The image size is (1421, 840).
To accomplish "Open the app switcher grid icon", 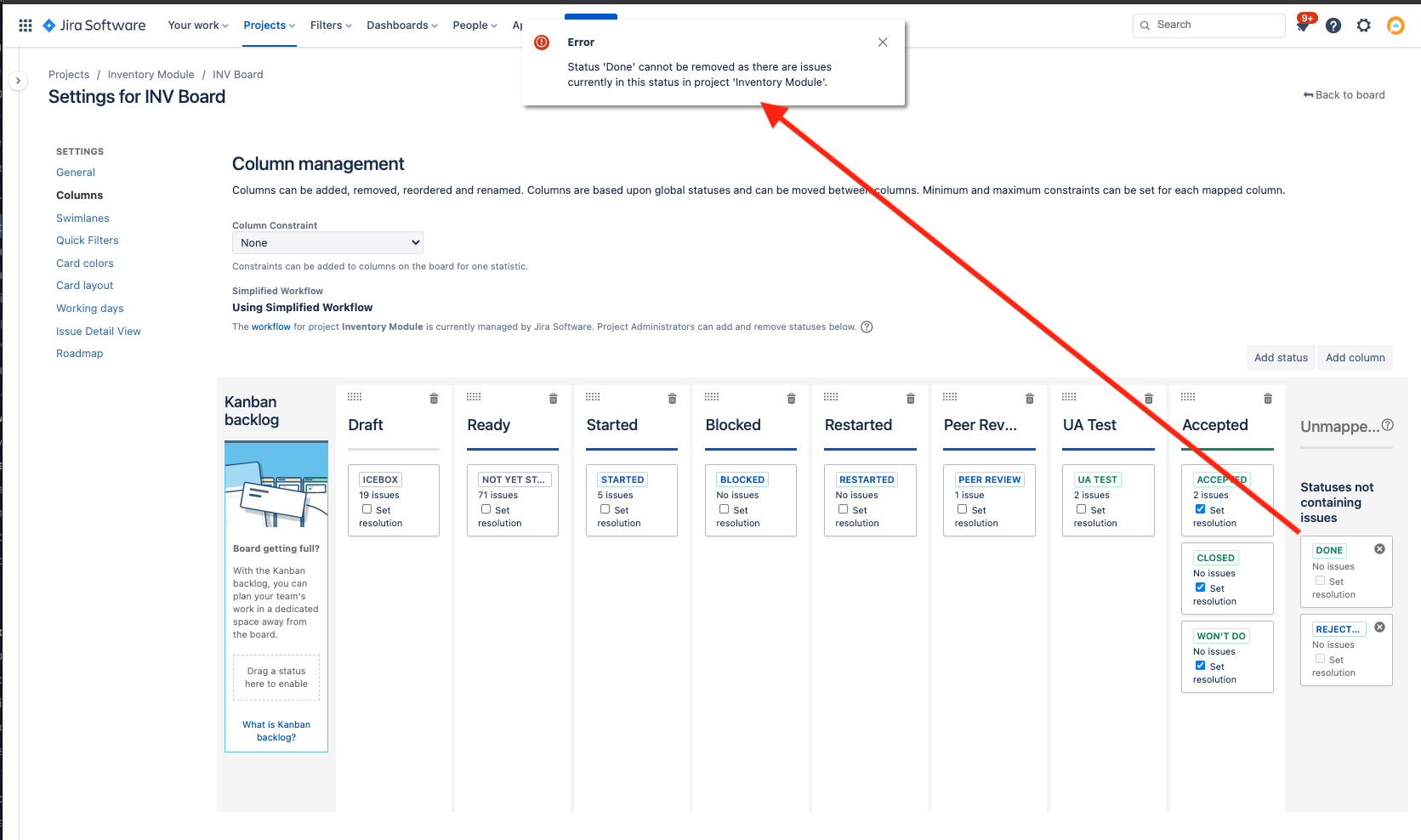I will (26, 26).
